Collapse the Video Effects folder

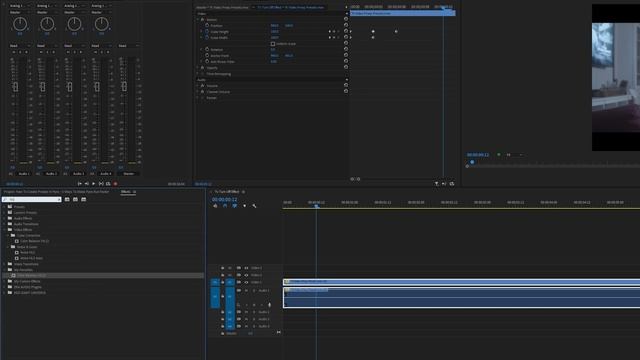point(4,230)
